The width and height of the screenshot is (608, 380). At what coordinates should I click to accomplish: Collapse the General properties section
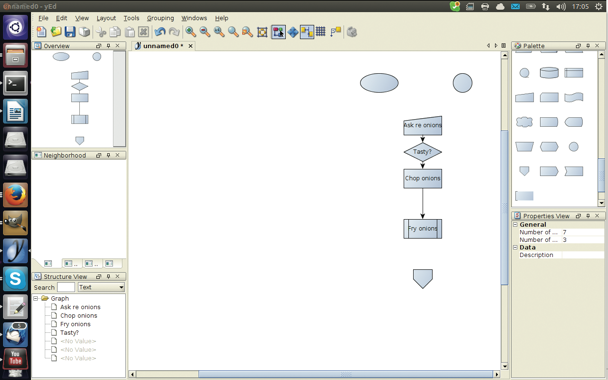tap(515, 225)
